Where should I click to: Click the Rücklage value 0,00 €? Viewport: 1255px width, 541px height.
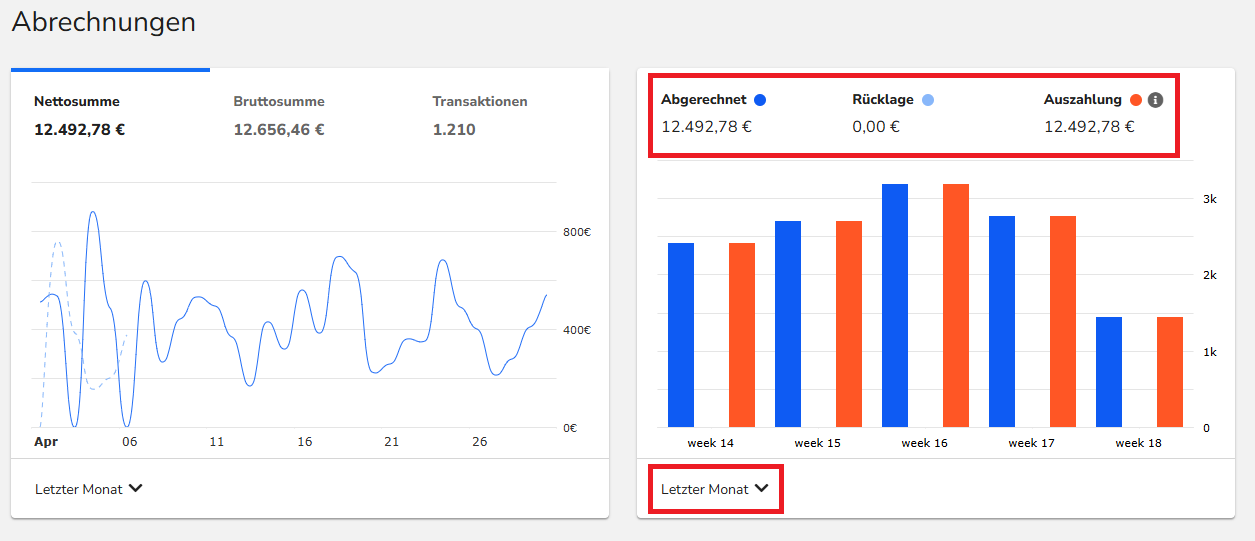(x=876, y=127)
